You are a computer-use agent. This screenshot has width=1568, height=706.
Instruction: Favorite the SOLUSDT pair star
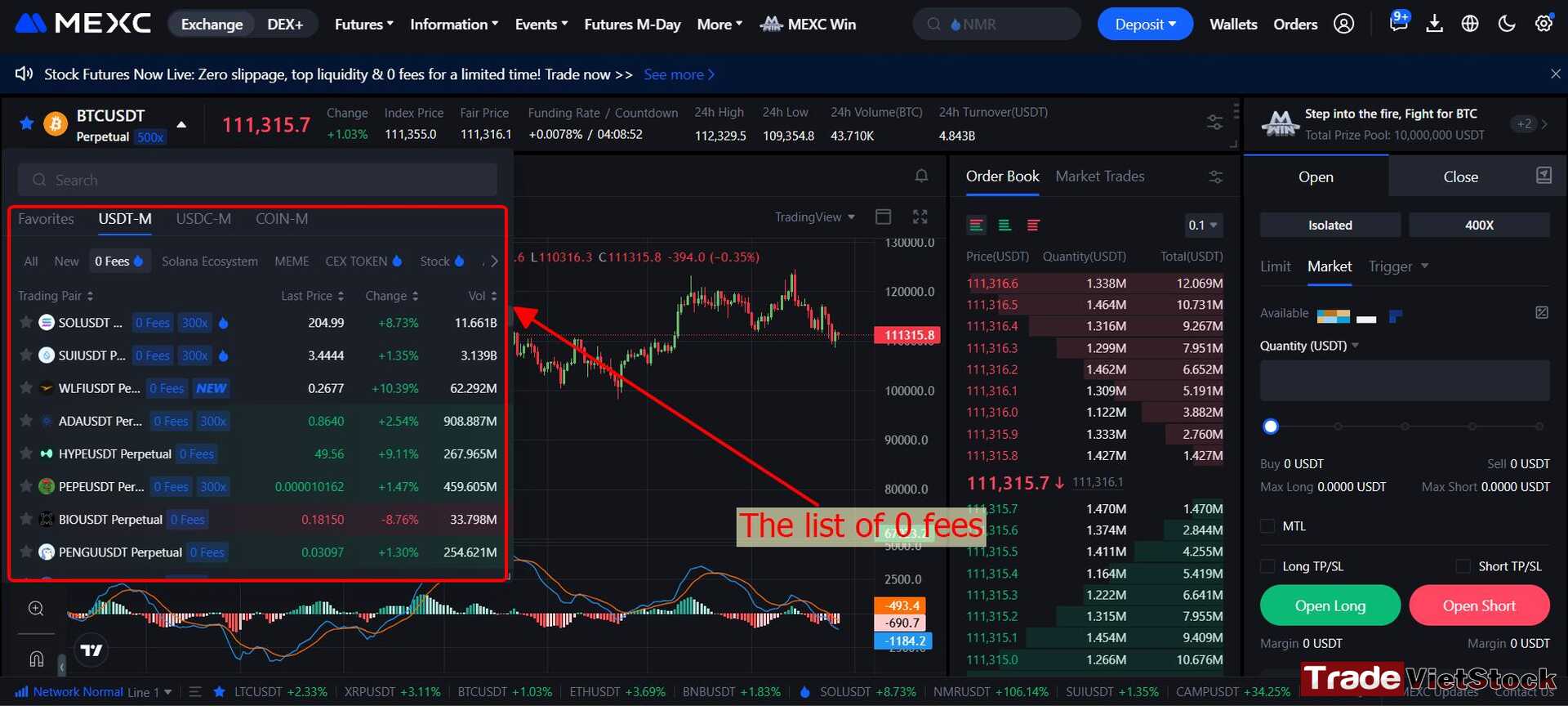tap(26, 322)
